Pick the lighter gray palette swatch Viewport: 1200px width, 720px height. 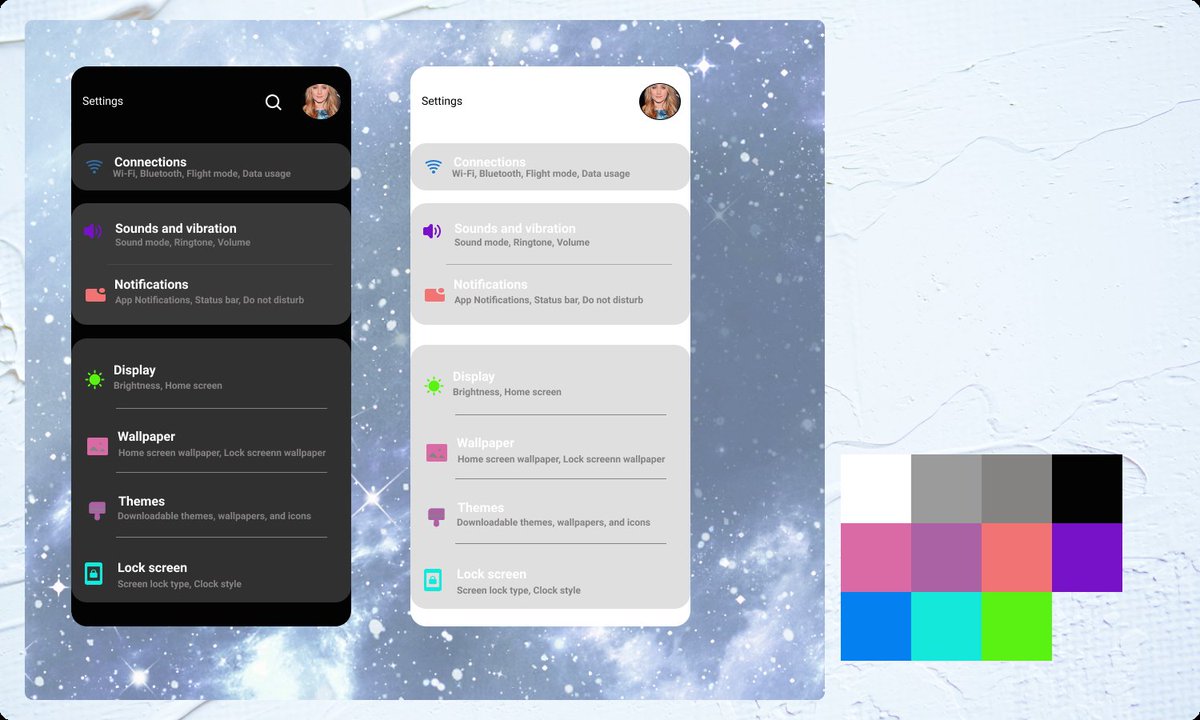coord(946,489)
